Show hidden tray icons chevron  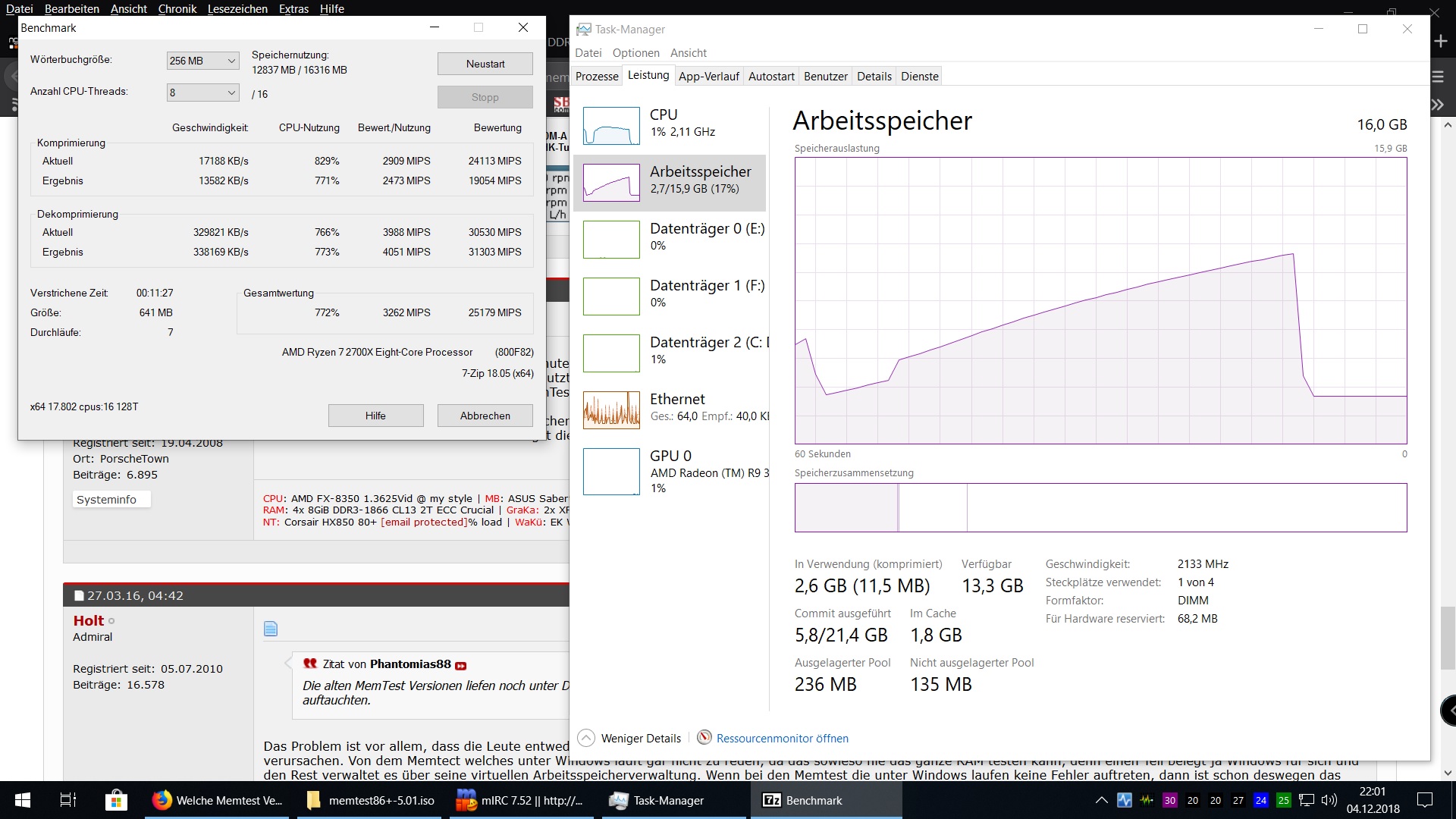coord(1101,800)
